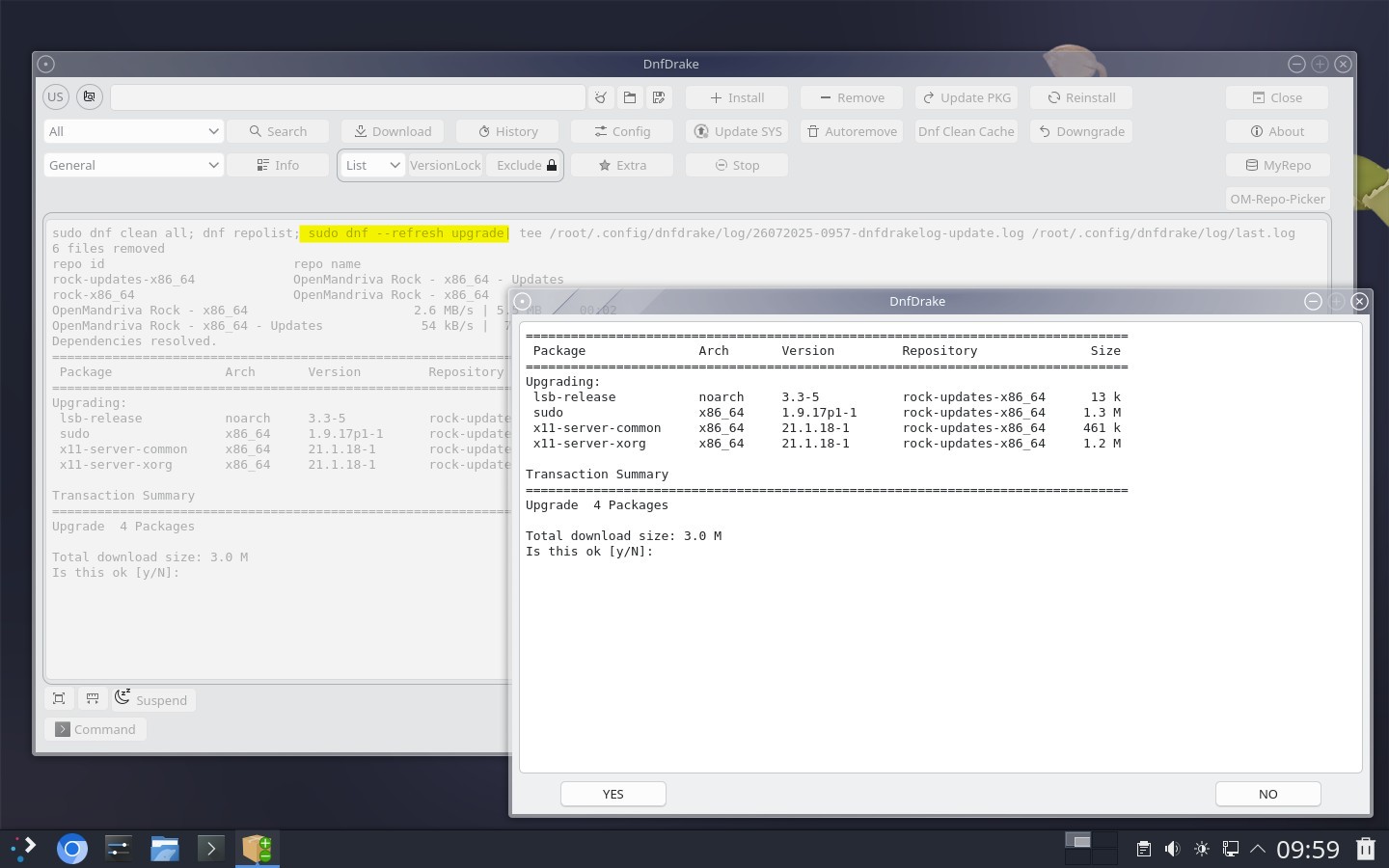Click the Stop button
Screen dimensions: 1389x868
(737, 165)
